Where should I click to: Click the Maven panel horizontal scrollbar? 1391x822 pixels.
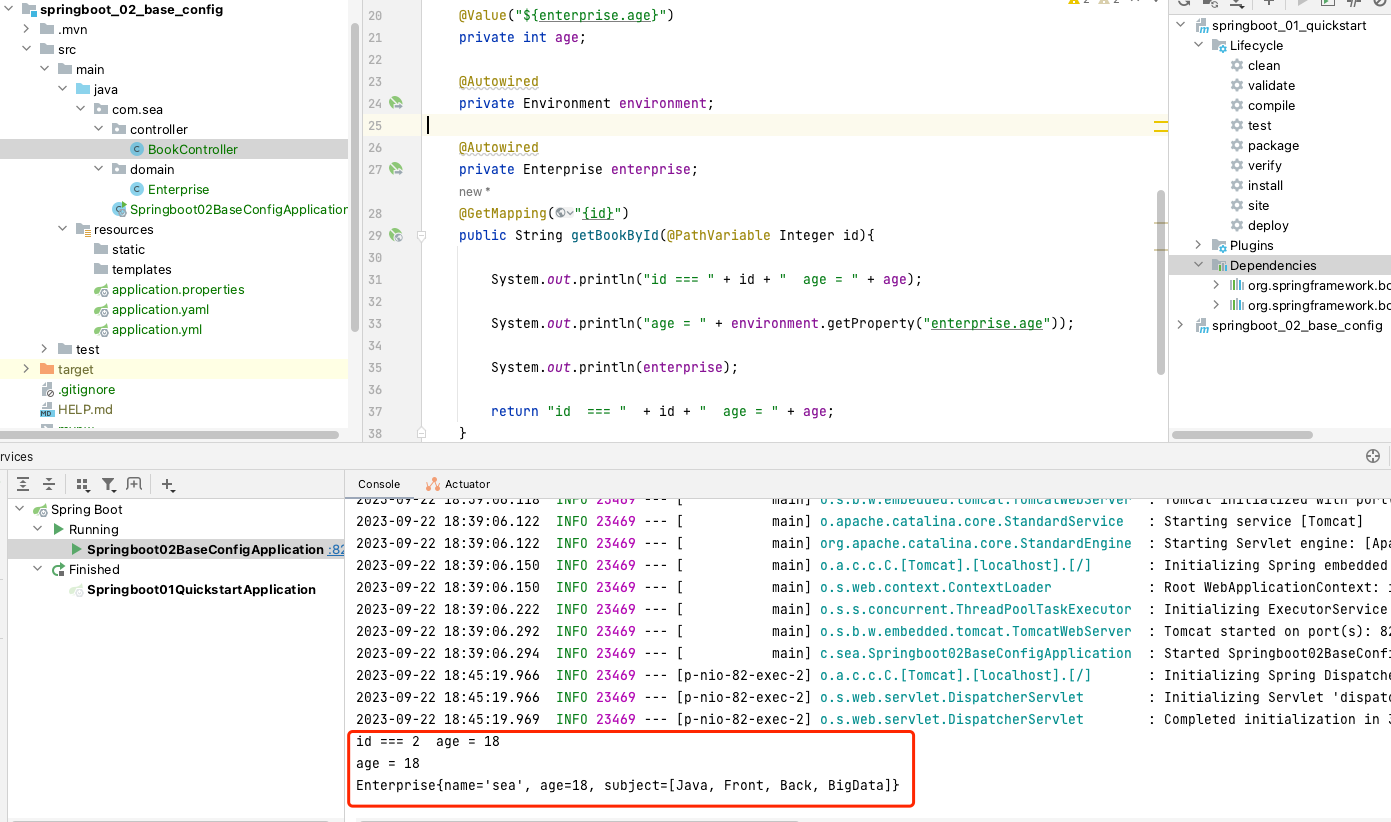[x=1242, y=435]
